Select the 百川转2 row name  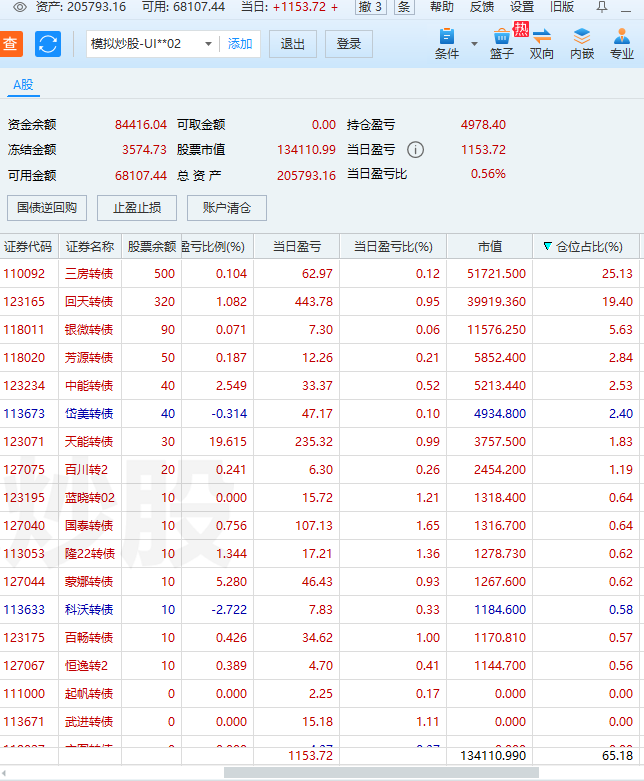(x=86, y=469)
